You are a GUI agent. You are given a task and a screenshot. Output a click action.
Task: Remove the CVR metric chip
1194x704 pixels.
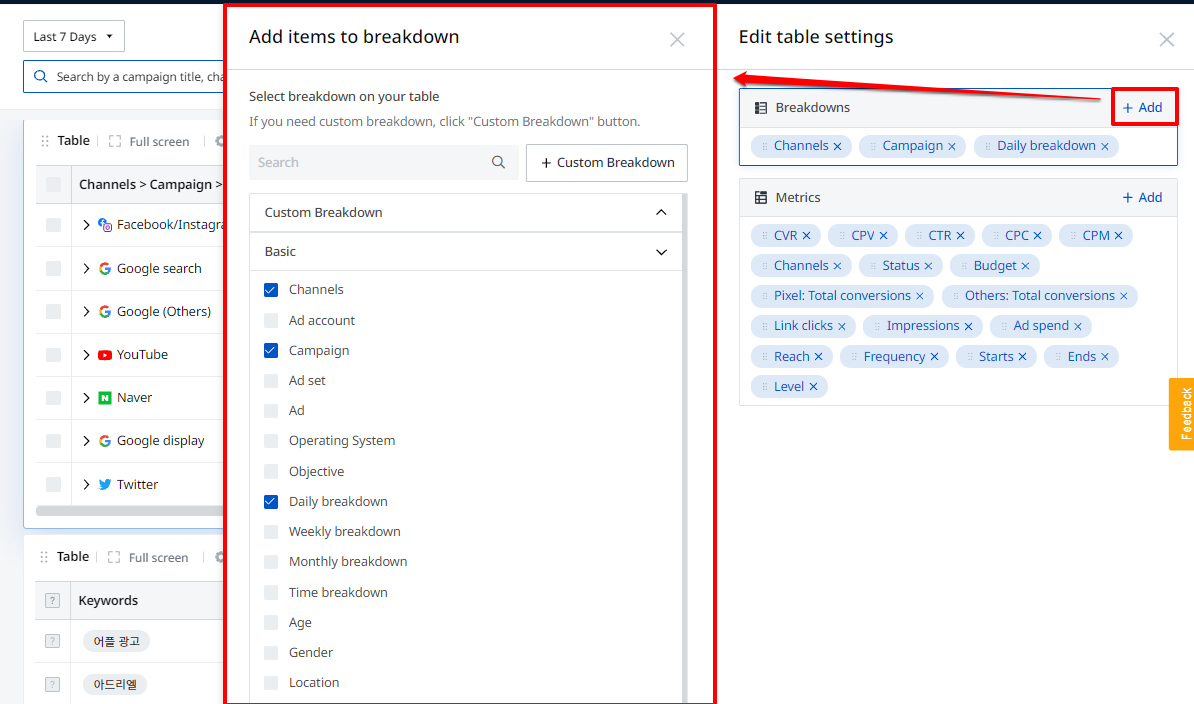[806, 236]
